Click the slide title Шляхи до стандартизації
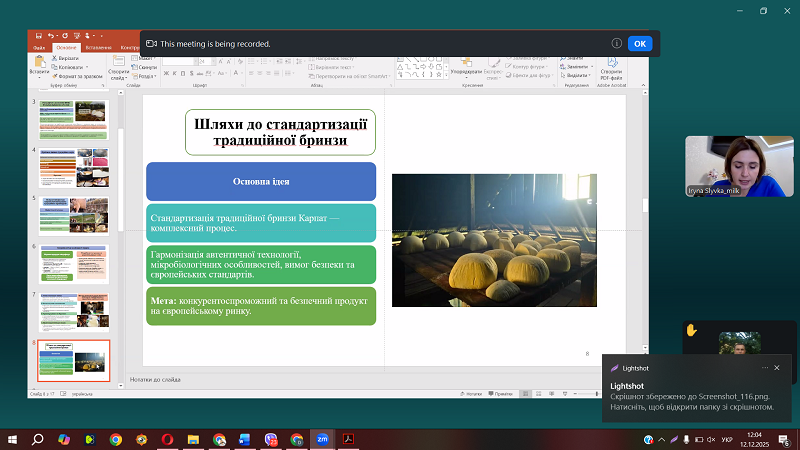Screen dimensions: 800x450 pos(280,132)
